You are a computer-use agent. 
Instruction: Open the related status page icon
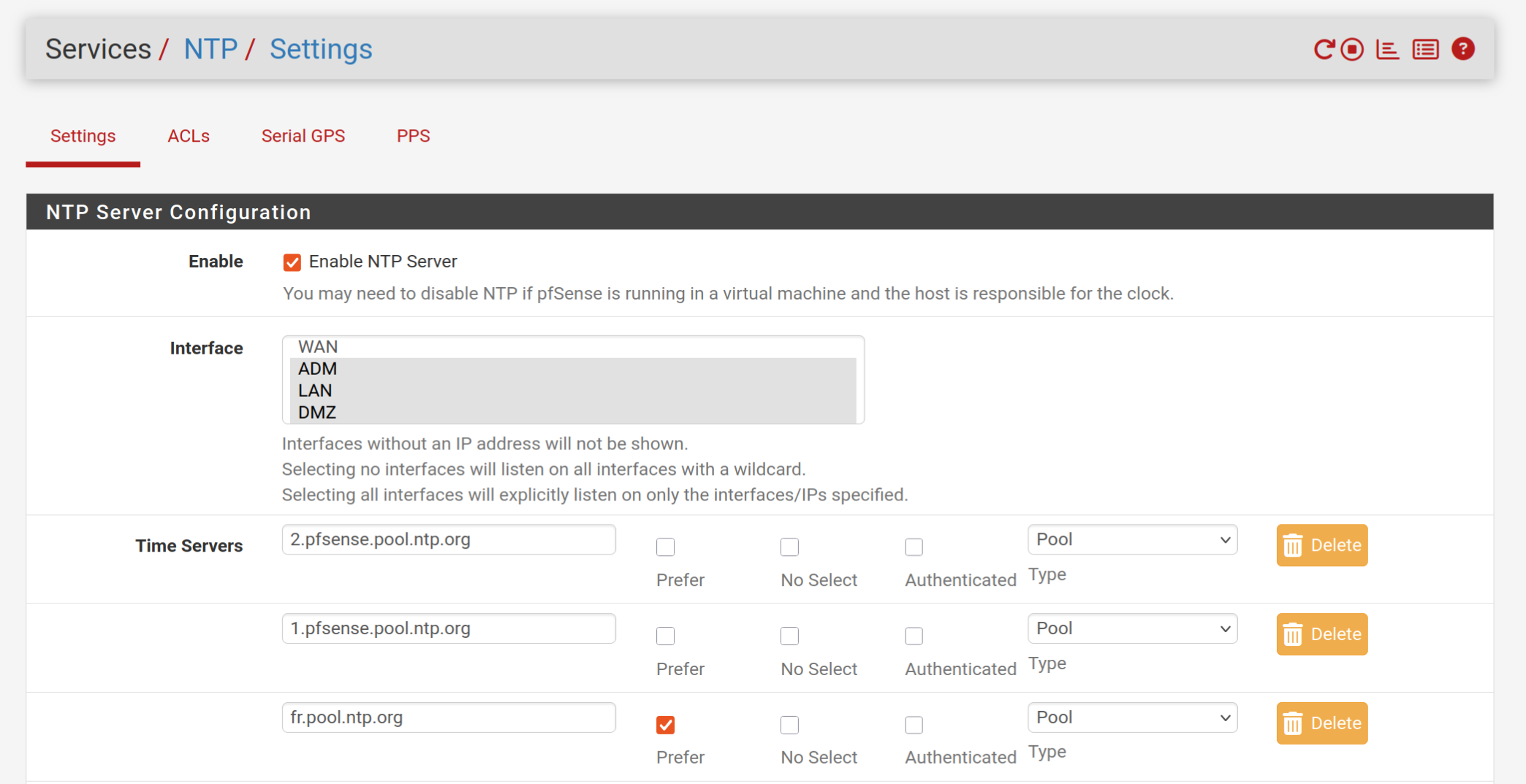pos(1387,49)
